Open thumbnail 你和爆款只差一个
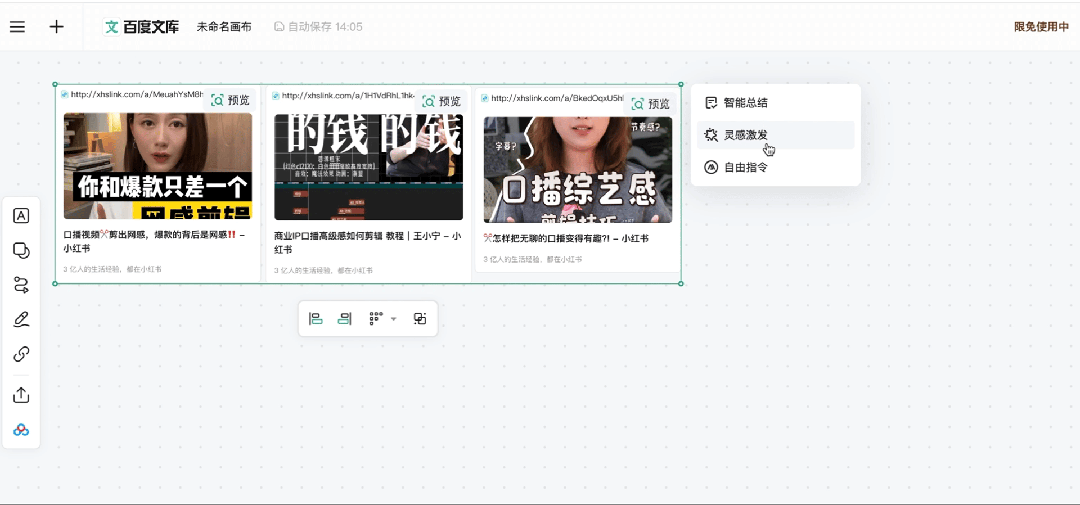Image resolution: width=1080 pixels, height=505 pixels. click(158, 166)
